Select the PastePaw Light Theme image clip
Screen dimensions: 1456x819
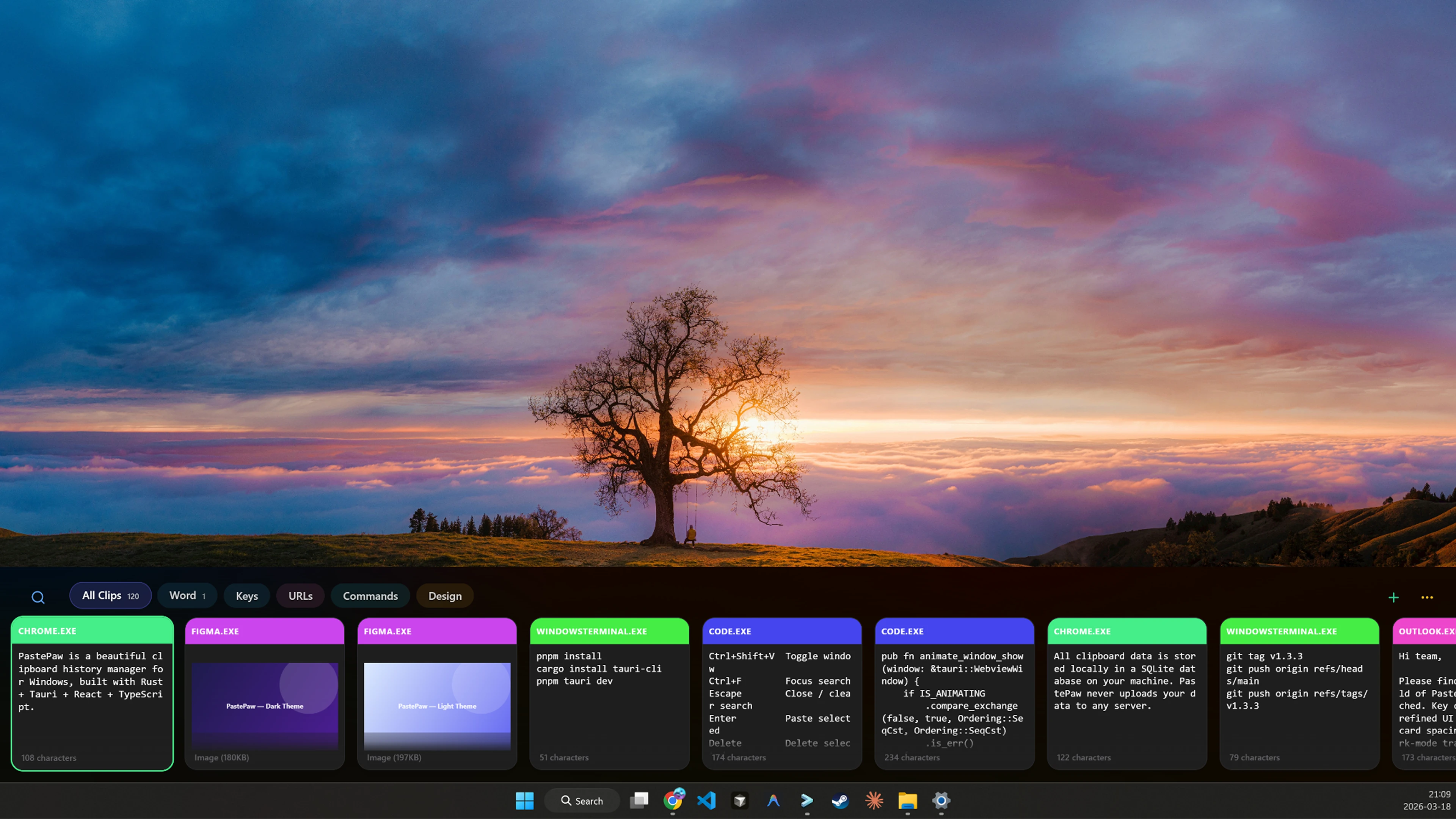437,693
